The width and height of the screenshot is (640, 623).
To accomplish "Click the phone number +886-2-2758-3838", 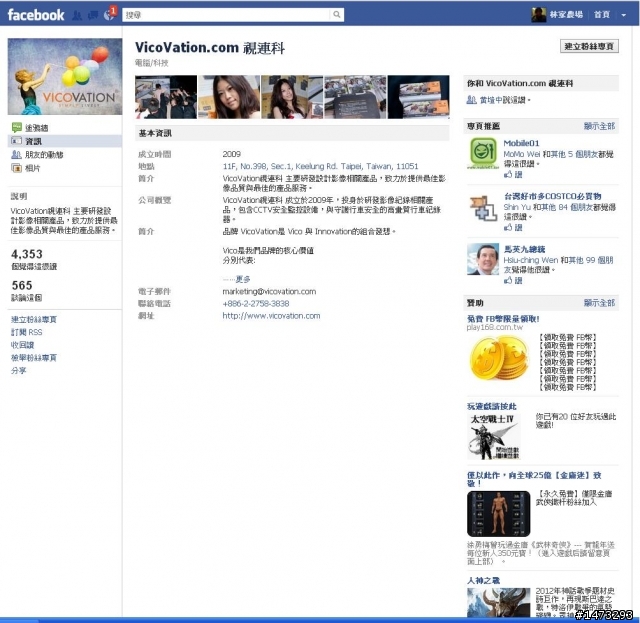I will pyautogui.click(x=256, y=304).
